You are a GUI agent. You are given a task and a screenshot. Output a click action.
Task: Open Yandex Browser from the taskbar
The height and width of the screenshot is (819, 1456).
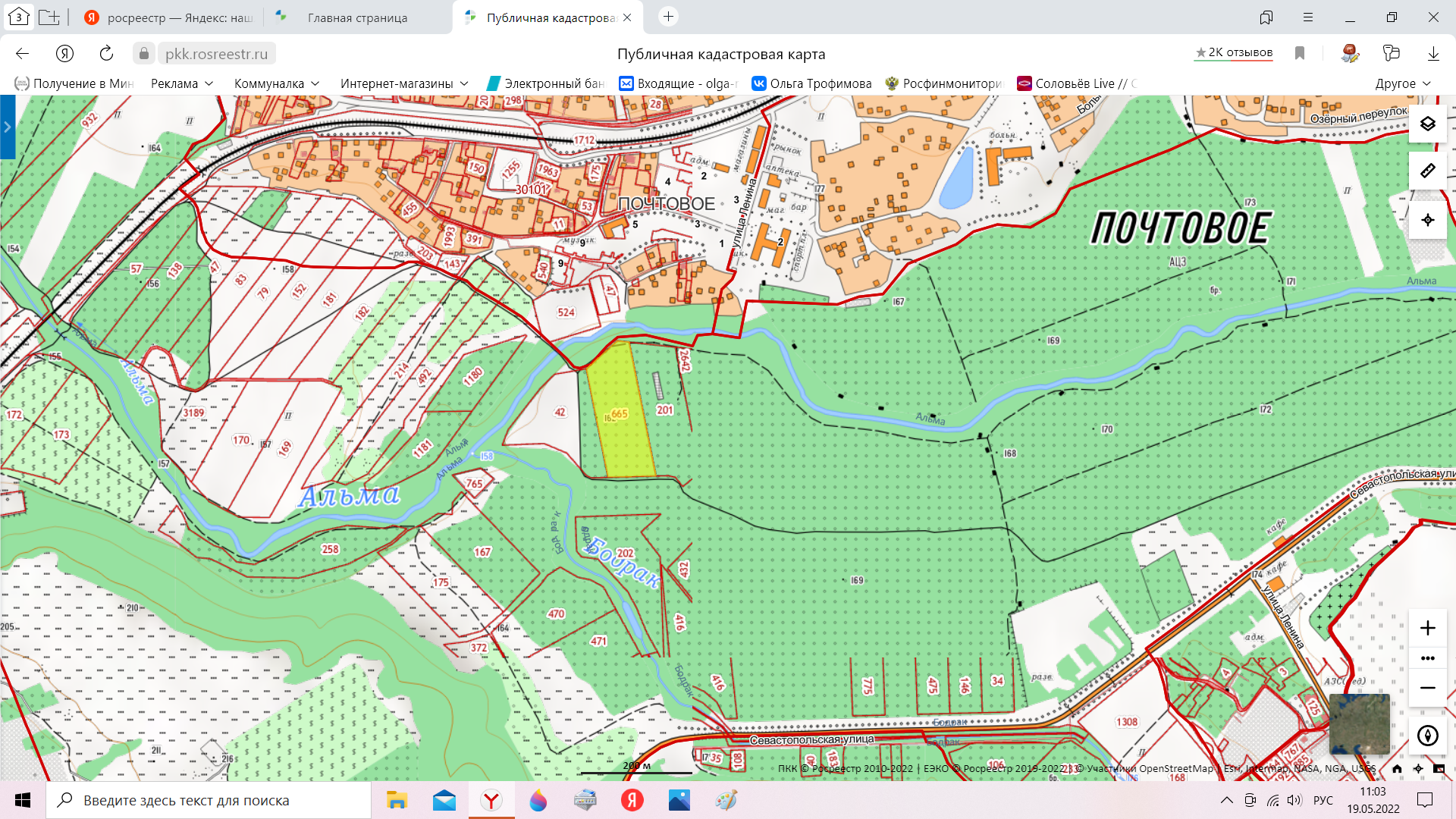(491, 800)
